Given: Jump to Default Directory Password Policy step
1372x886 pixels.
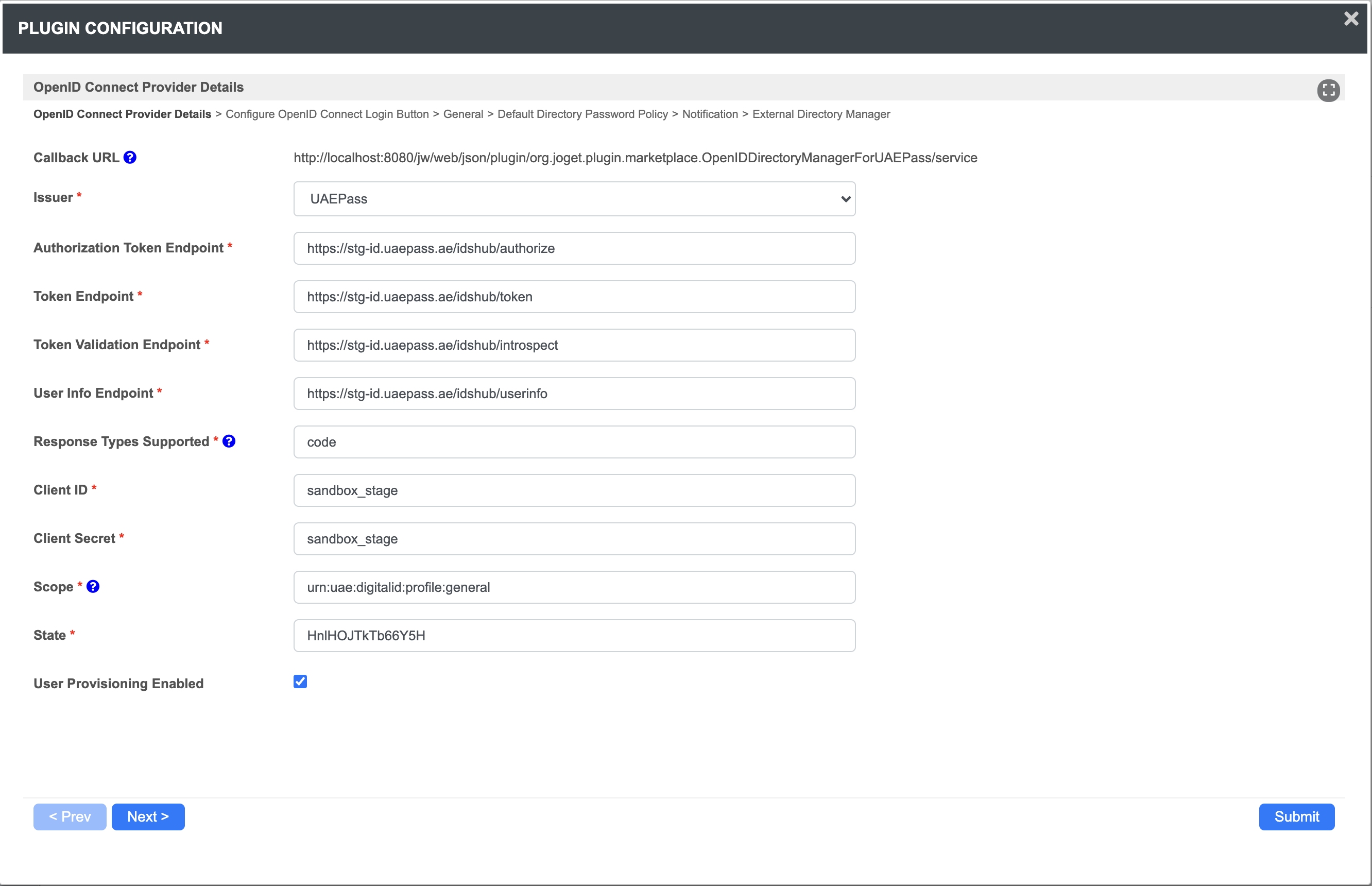Looking at the screenshot, I should point(582,114).
